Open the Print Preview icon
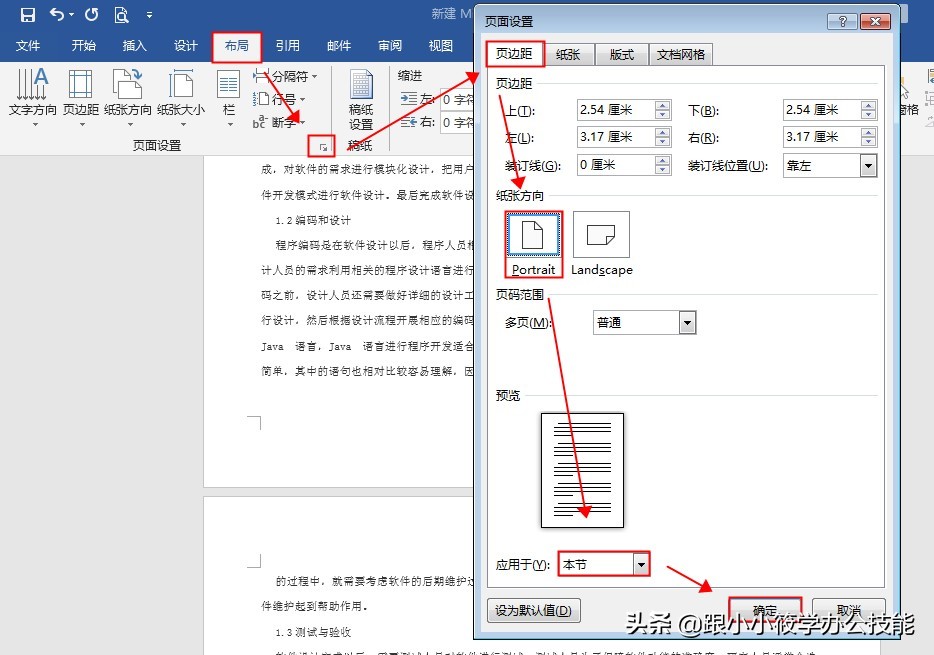The height and width of the screenshot is (655, 934). 121,14
